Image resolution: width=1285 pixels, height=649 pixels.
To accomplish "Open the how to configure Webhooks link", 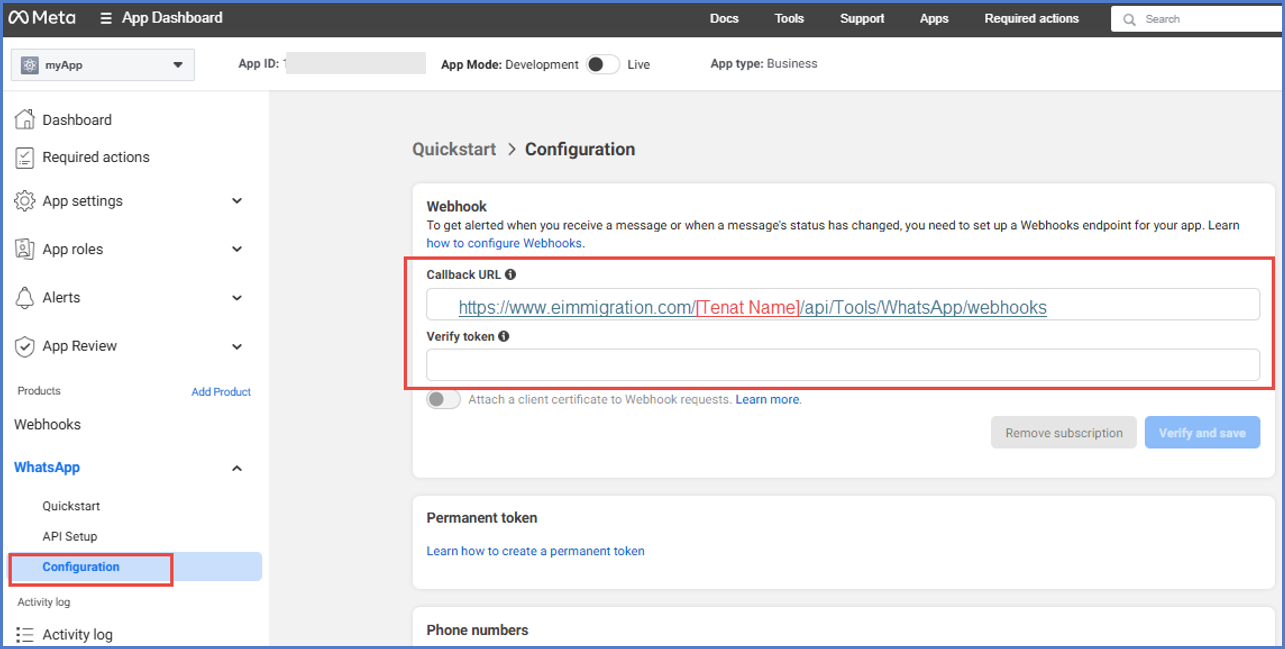I will point(504,243).
